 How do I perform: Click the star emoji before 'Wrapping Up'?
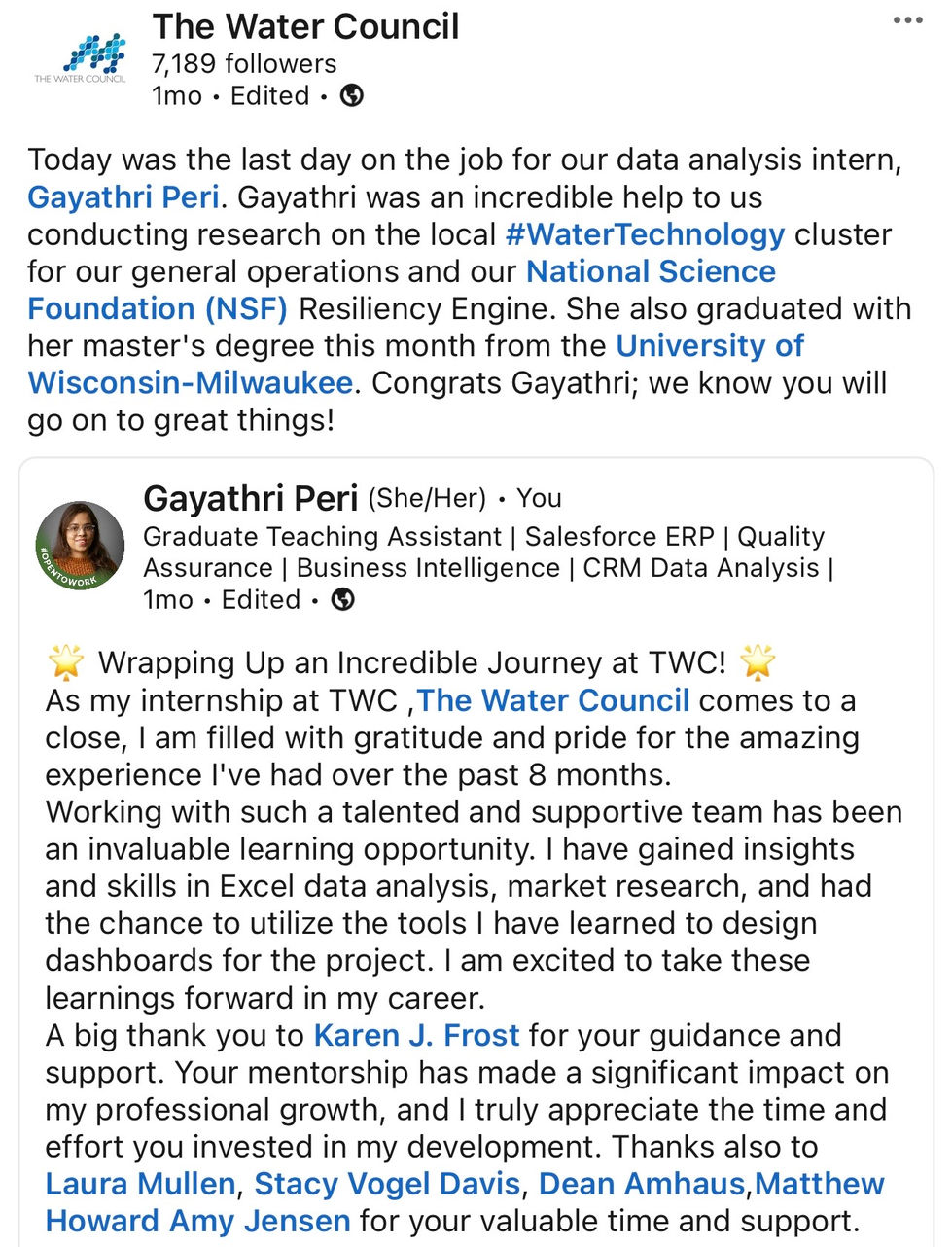point(66,662)
